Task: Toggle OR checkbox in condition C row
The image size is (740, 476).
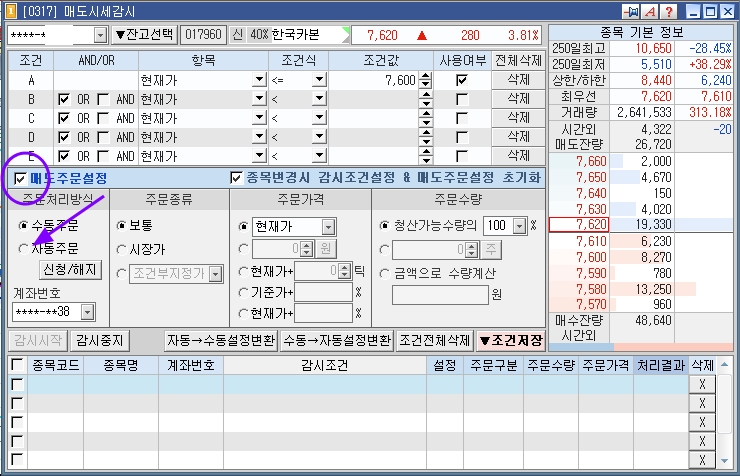Action: tap(64, 118)
